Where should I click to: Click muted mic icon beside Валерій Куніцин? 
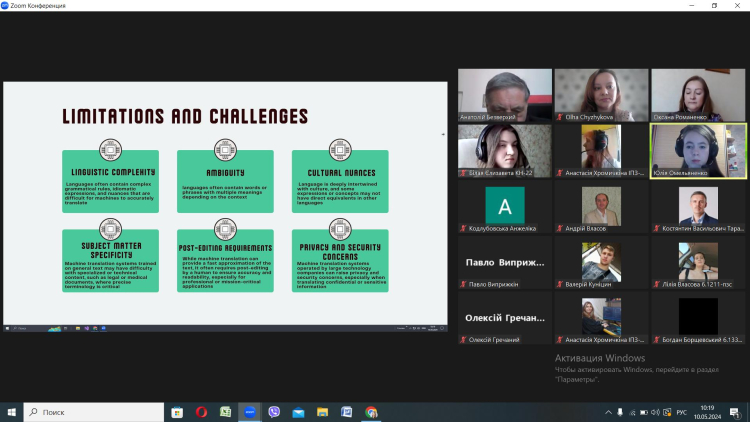point(560,284)
